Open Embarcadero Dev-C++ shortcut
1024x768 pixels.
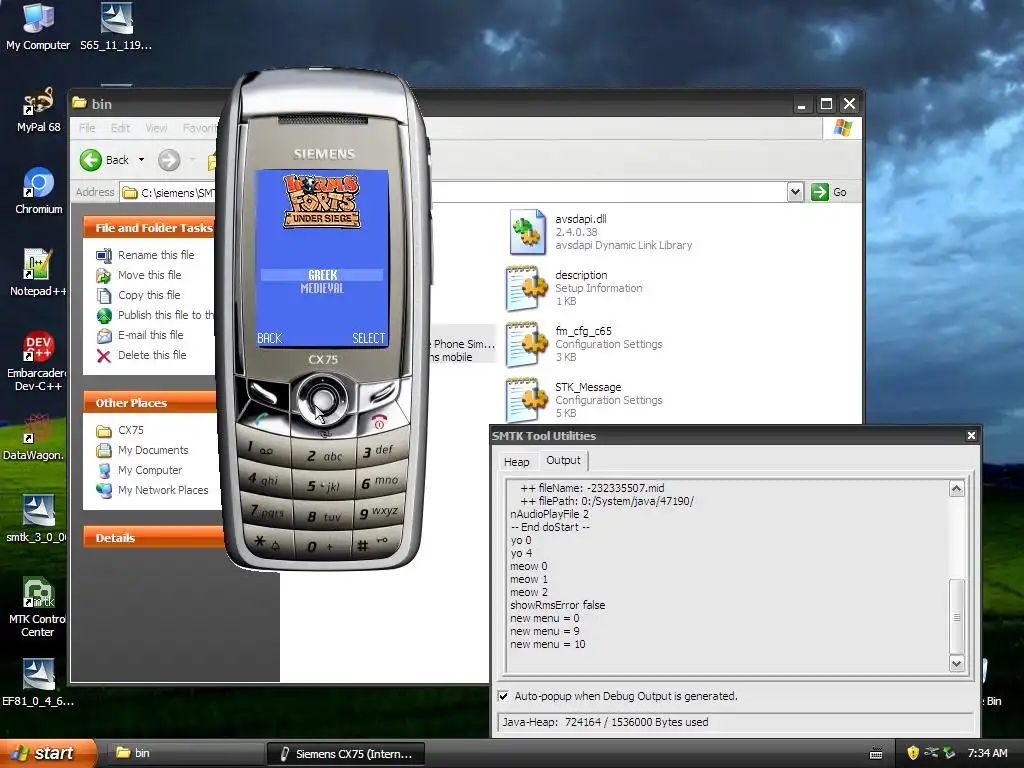(37, 361)
